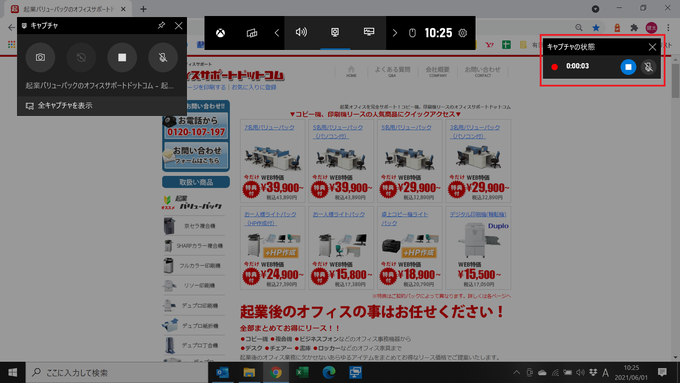
Task: Take a screenshot with the camera icon
Action: pyautogui.click(x=40, y=57)
